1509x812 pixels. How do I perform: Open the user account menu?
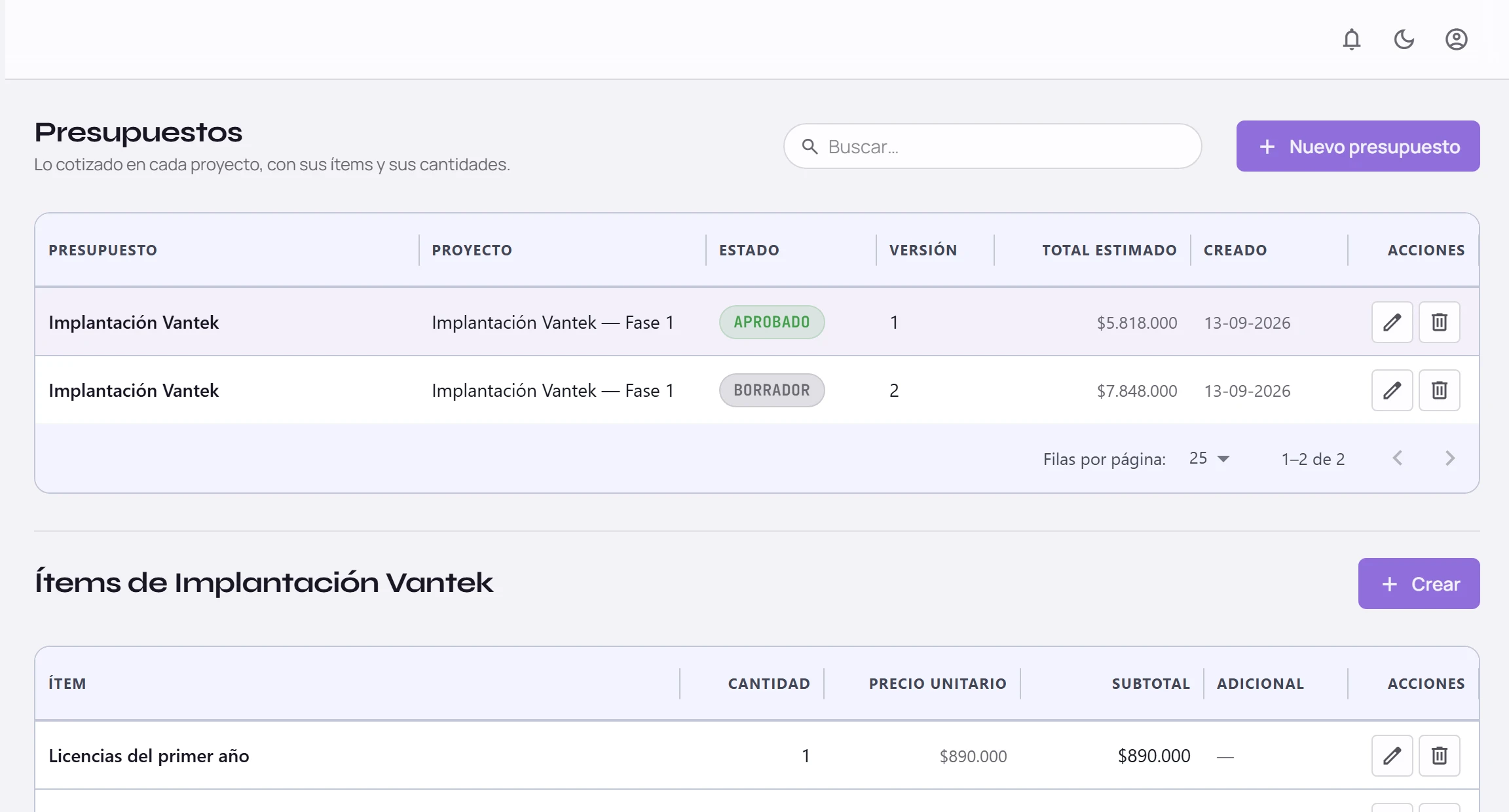(1457, 39)
